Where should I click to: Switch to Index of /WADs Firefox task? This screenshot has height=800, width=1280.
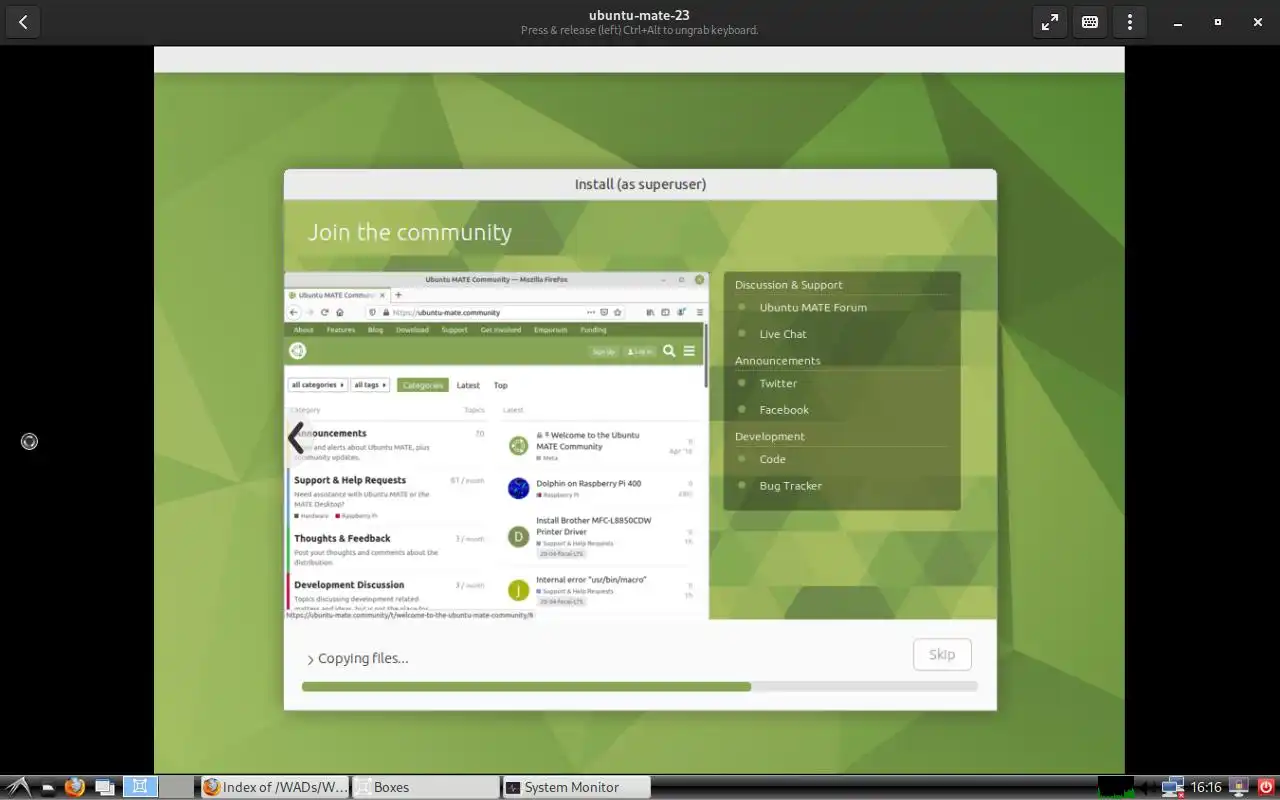pos(275,787)
